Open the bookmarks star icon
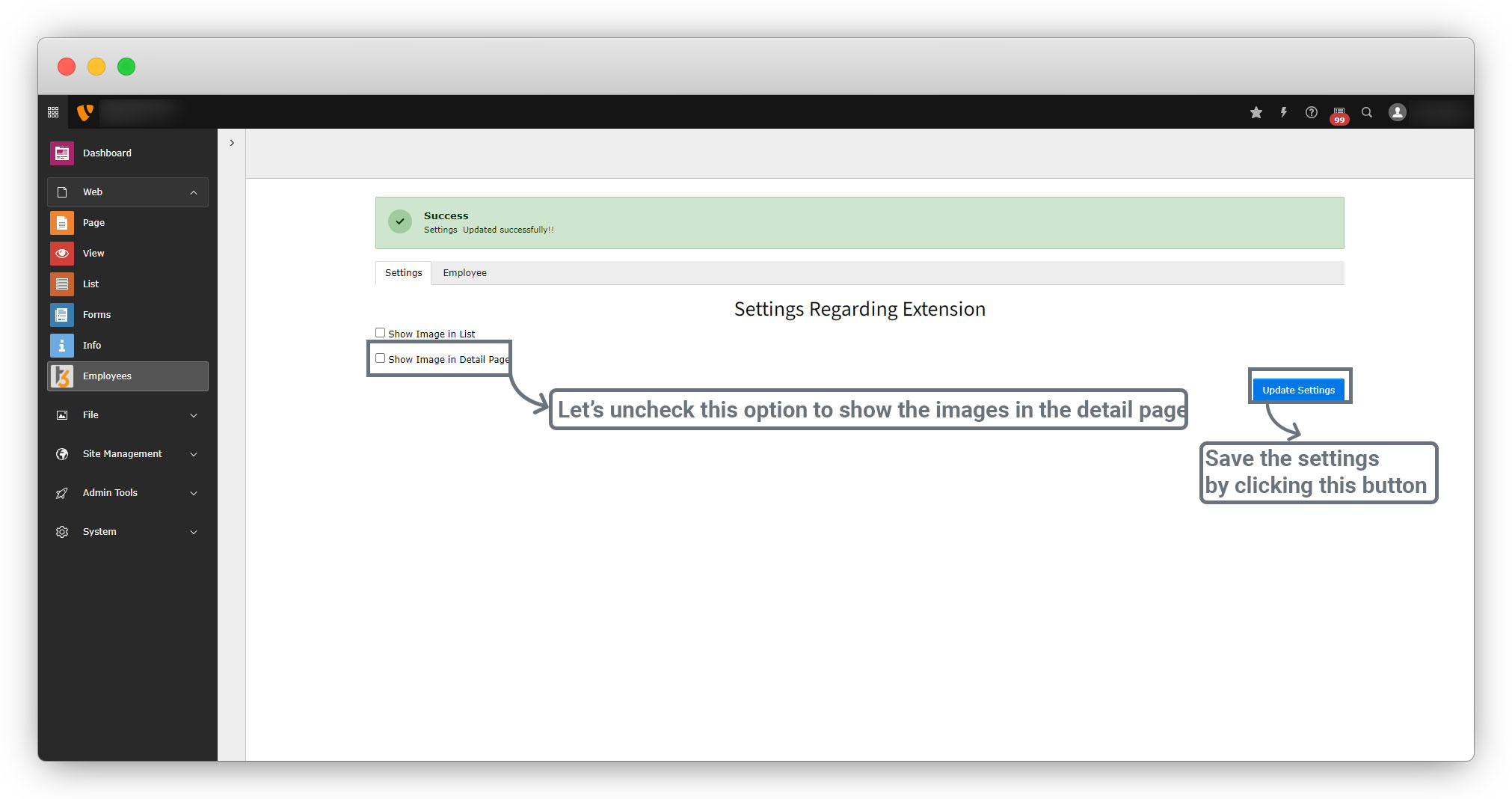 click(x=1256, y=112)
